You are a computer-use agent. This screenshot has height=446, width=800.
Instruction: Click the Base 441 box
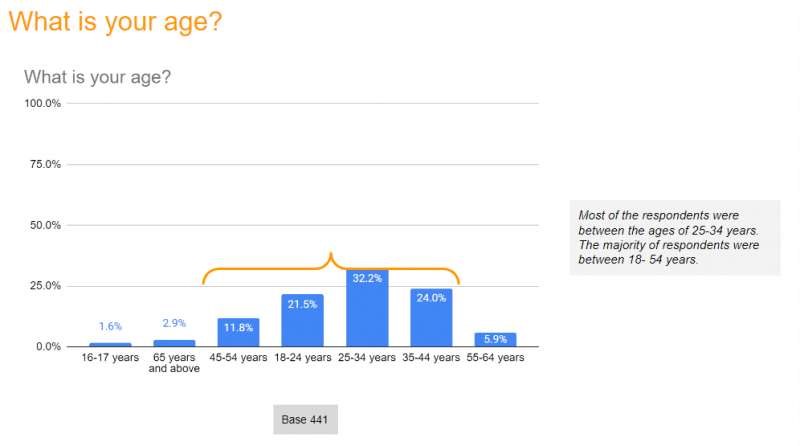(x=305, y=419)
